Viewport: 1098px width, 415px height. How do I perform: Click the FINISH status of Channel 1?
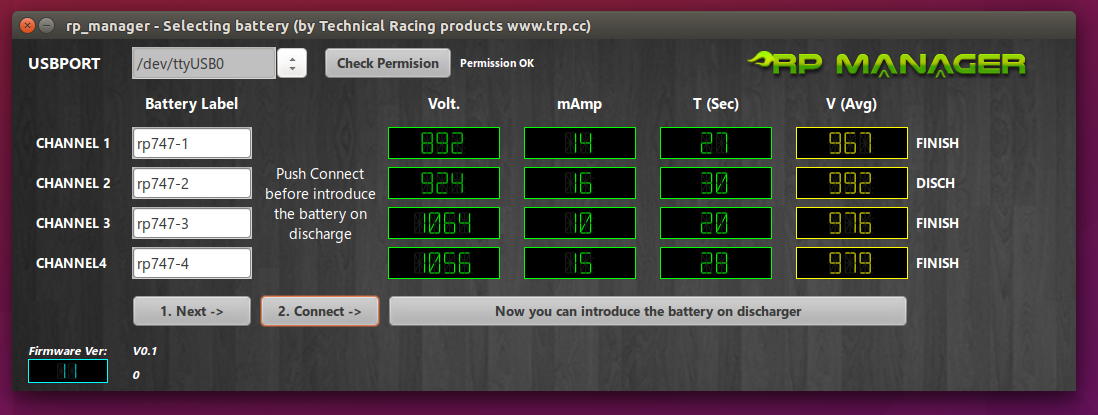(938, 143)
